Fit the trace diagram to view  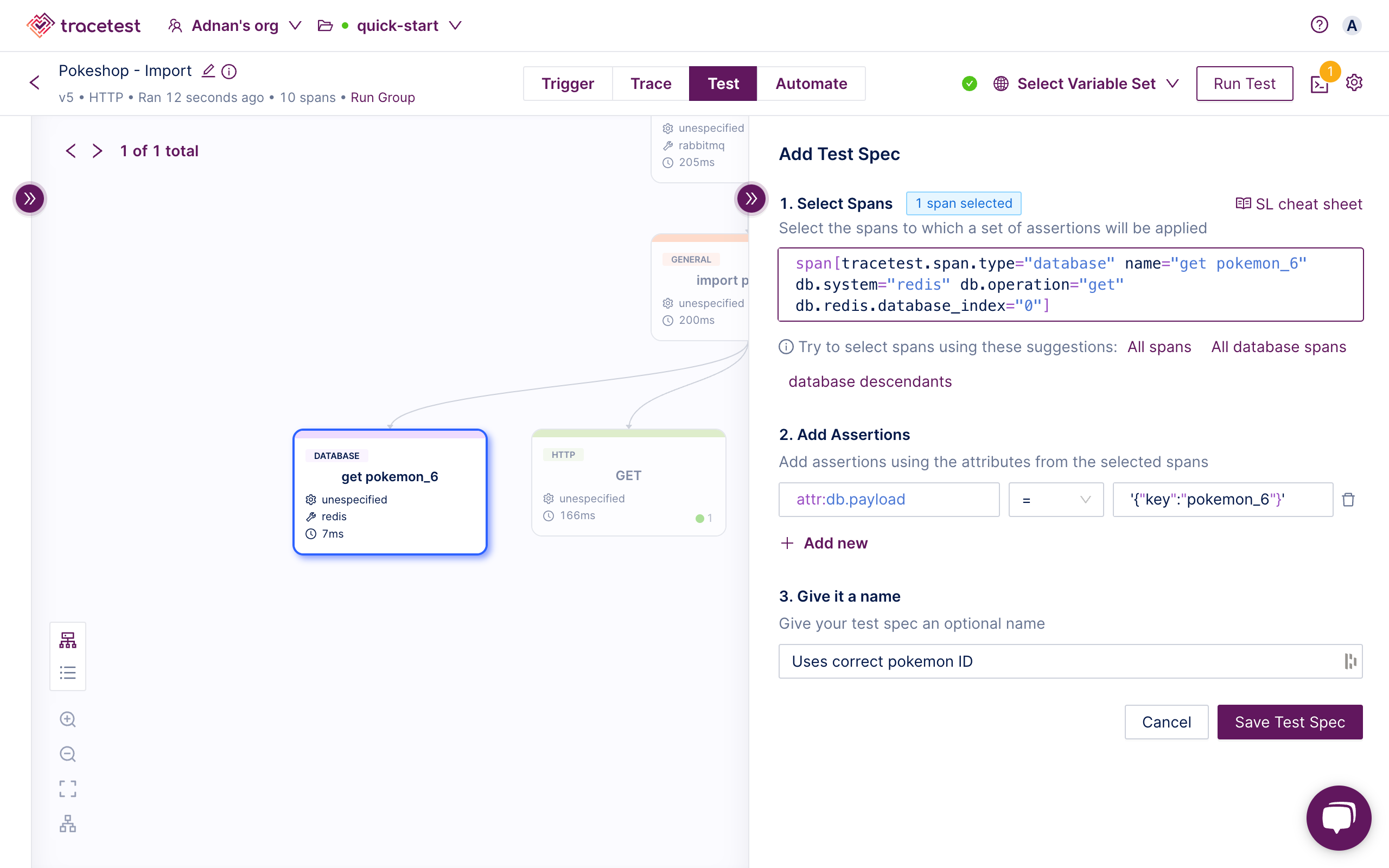68,789
